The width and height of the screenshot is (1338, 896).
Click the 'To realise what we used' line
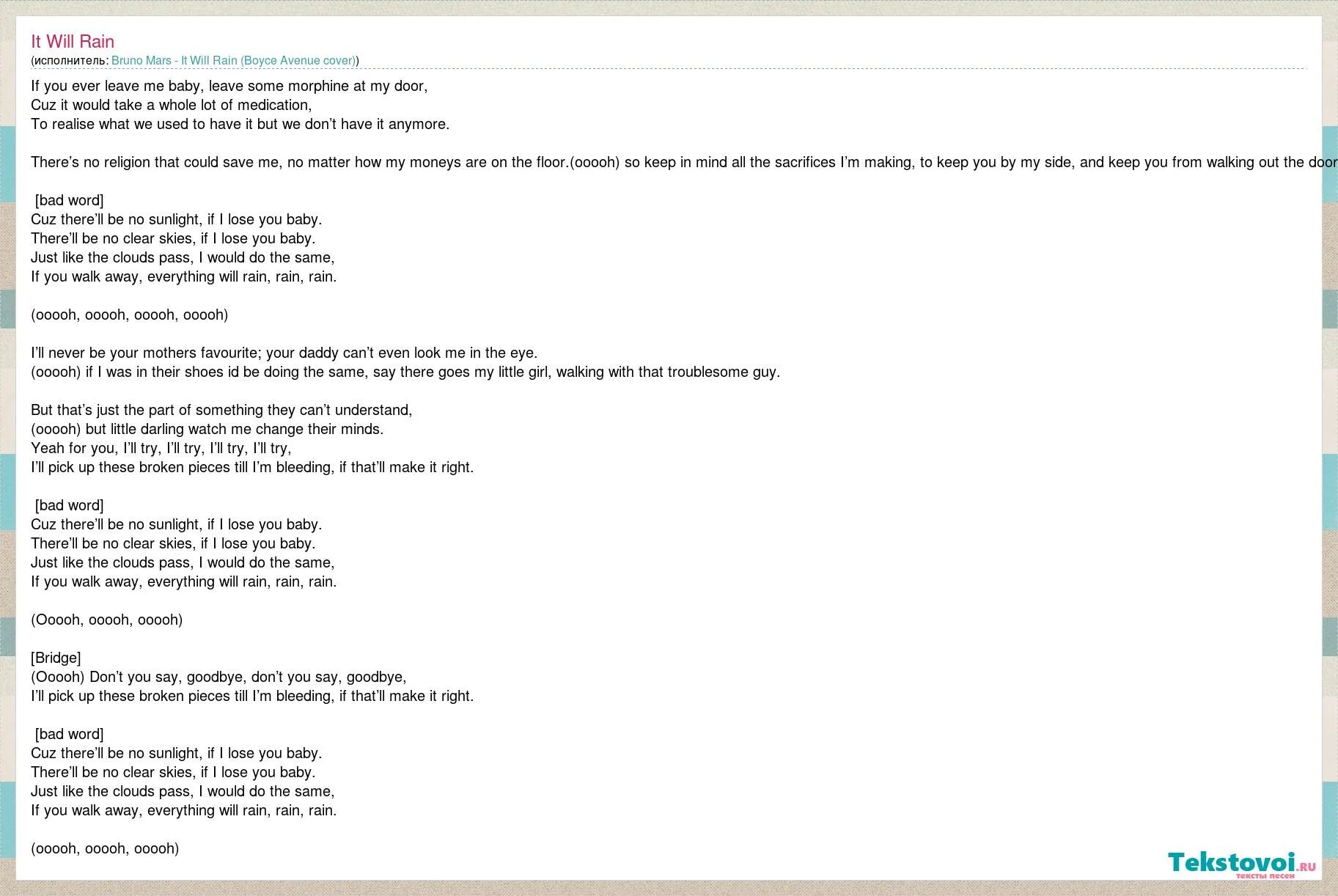[x=240, y=124]
